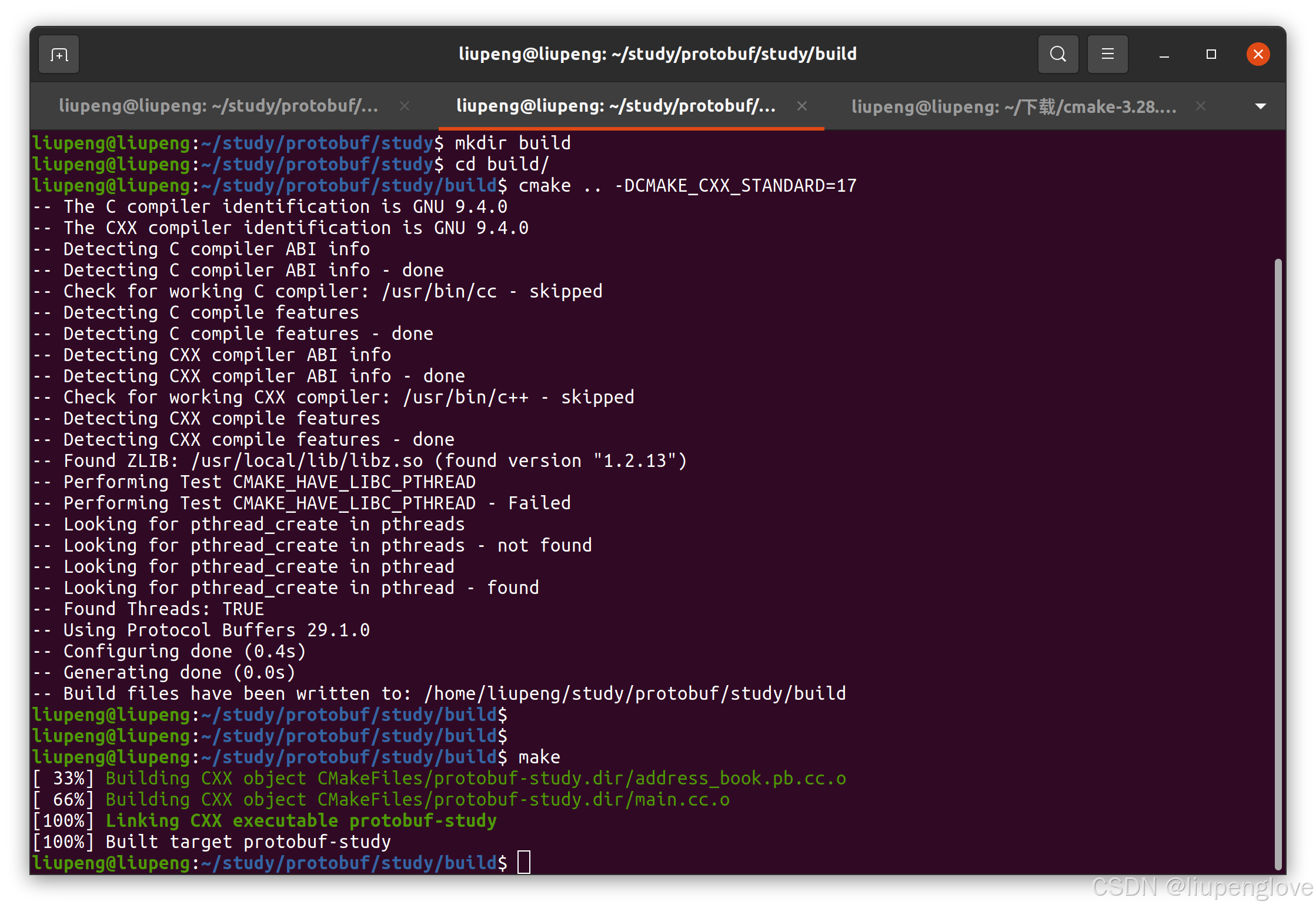Click 'CMAKE_HAVE_LIBC_PTHREAD - Failed' line
The image size is (1316, 908).
click(302, 503)
